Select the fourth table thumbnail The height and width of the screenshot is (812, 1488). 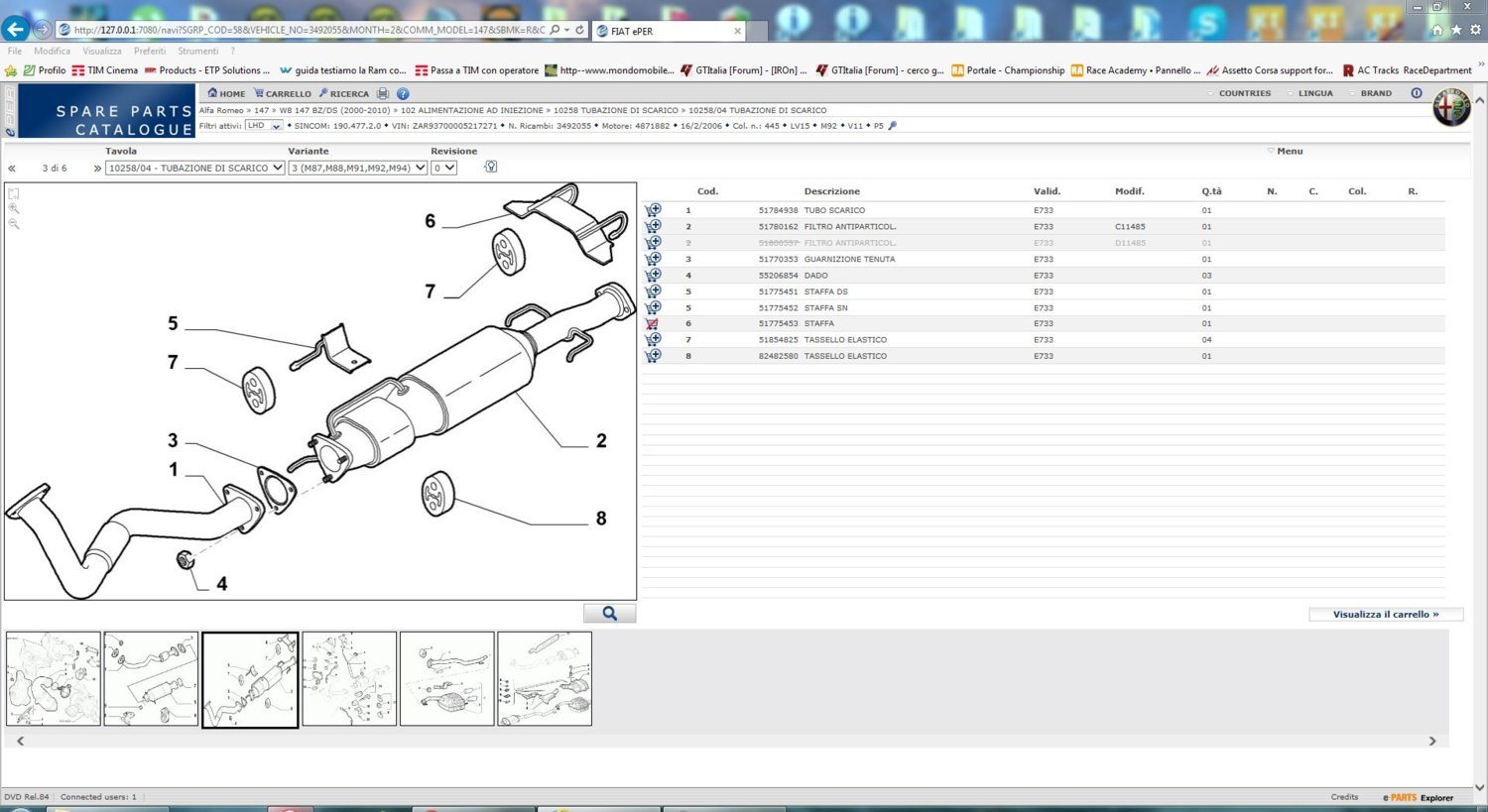coord(349,679)
